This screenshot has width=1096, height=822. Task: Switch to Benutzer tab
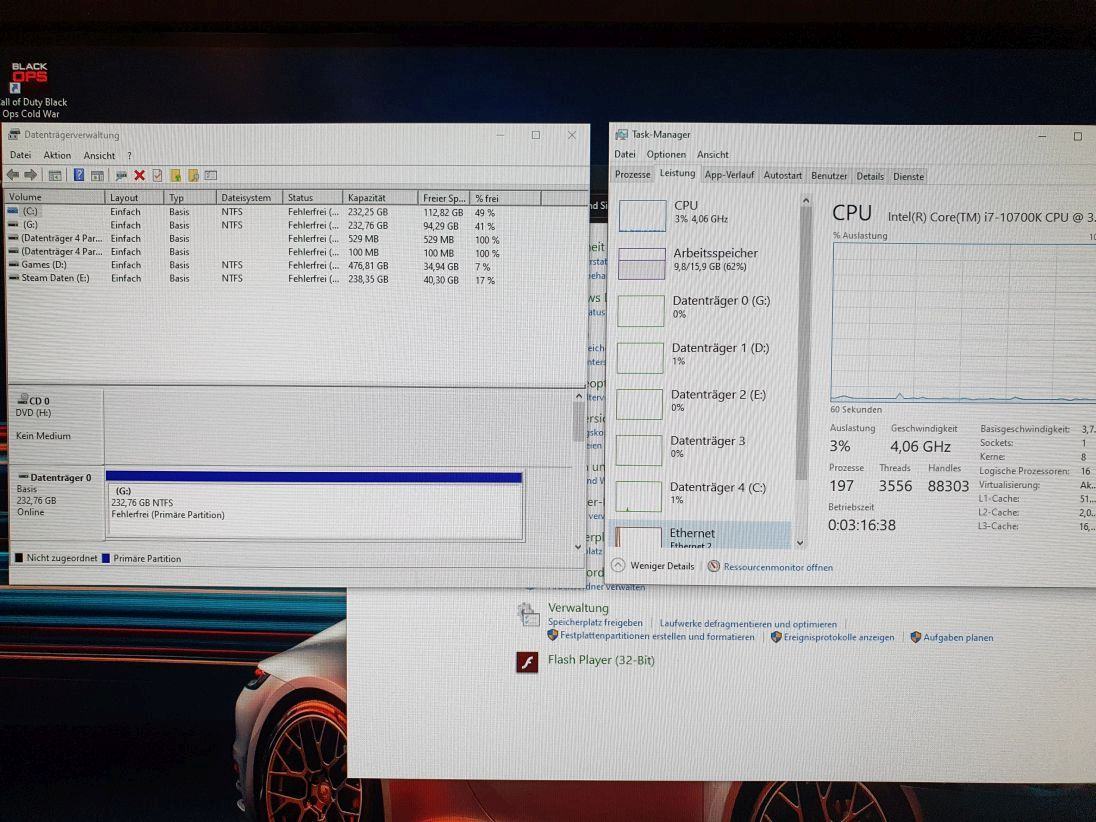tap(829, 176)
